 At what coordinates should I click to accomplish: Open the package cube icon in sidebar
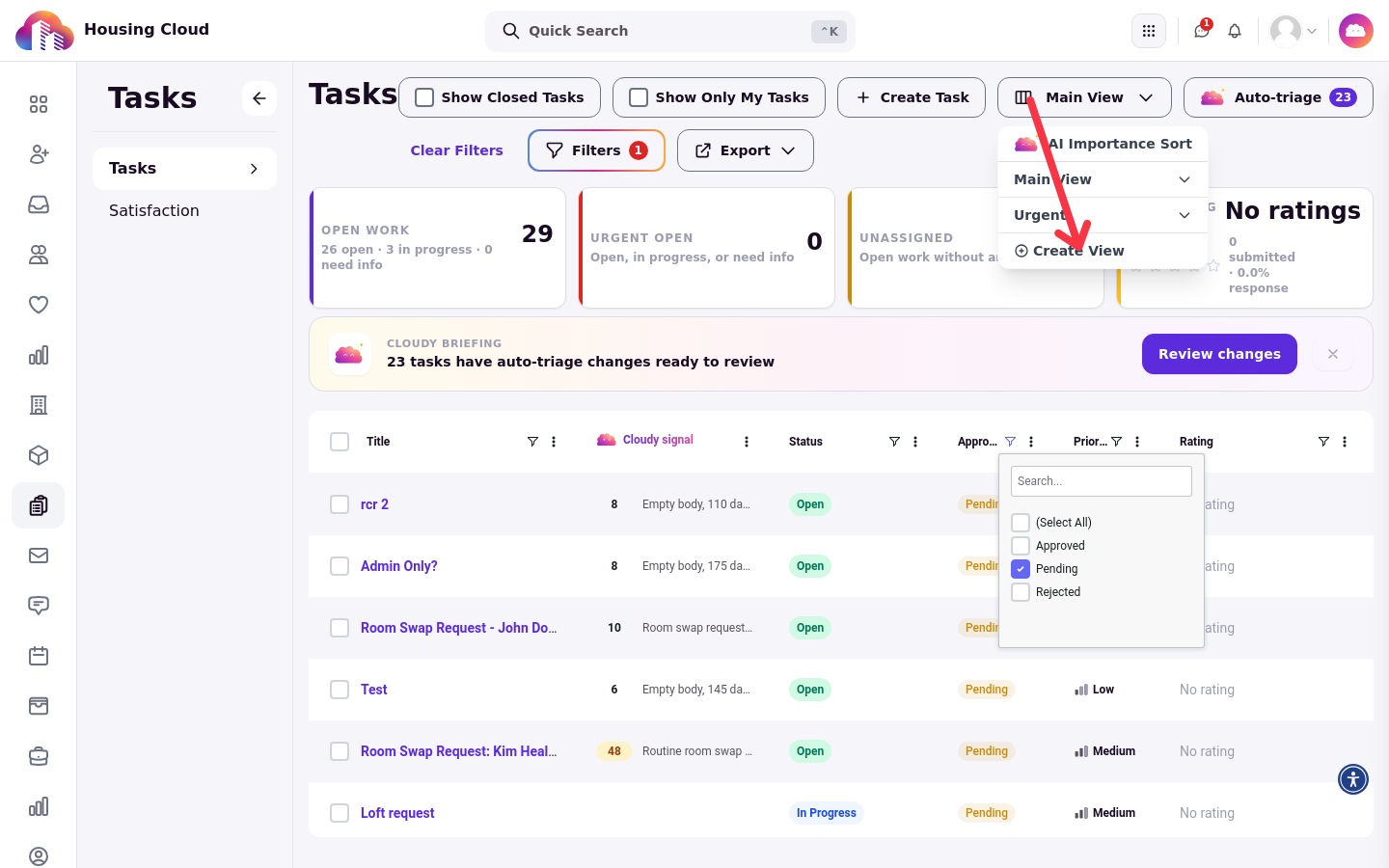(39, 455)
